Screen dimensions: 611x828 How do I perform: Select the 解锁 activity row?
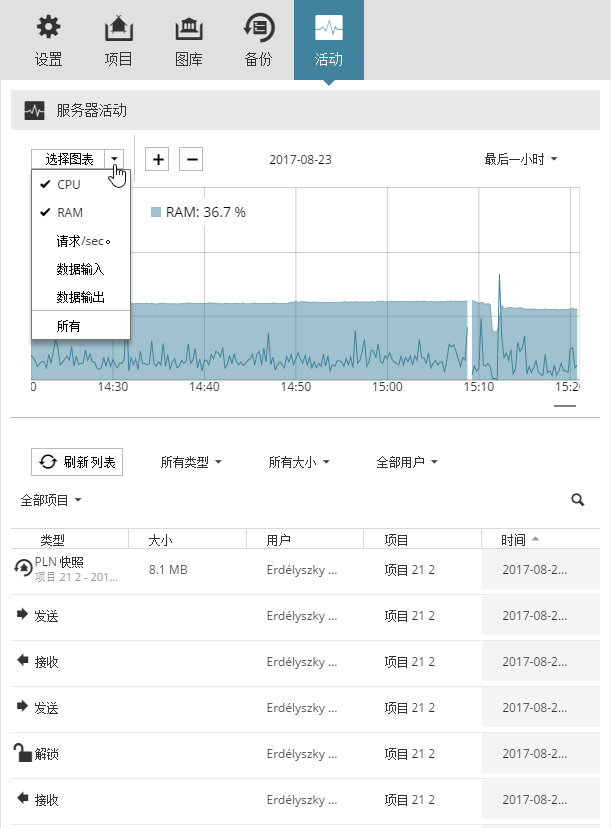point(305,754)
